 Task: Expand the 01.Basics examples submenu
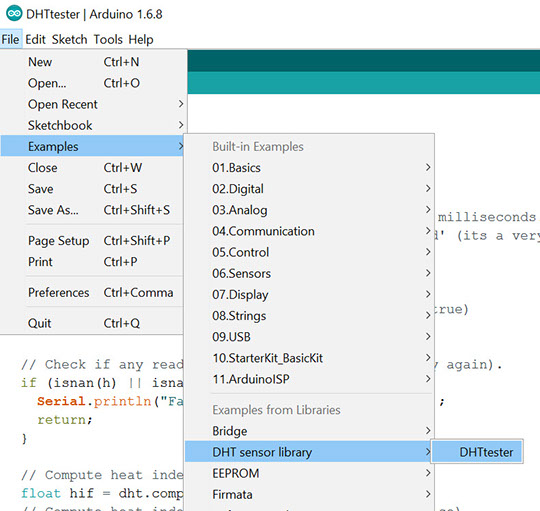(309, 168)
